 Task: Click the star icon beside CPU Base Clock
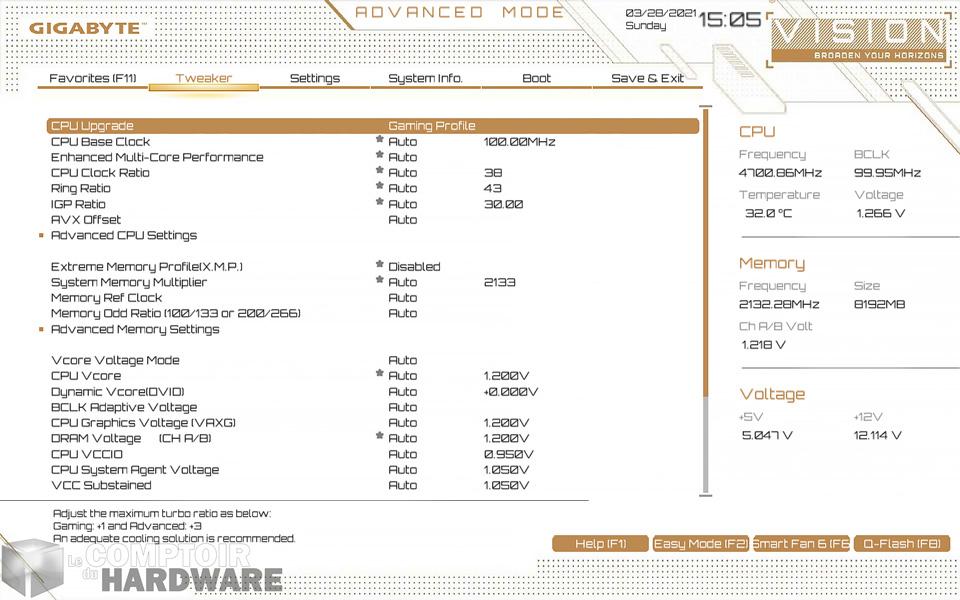(380, 141)
